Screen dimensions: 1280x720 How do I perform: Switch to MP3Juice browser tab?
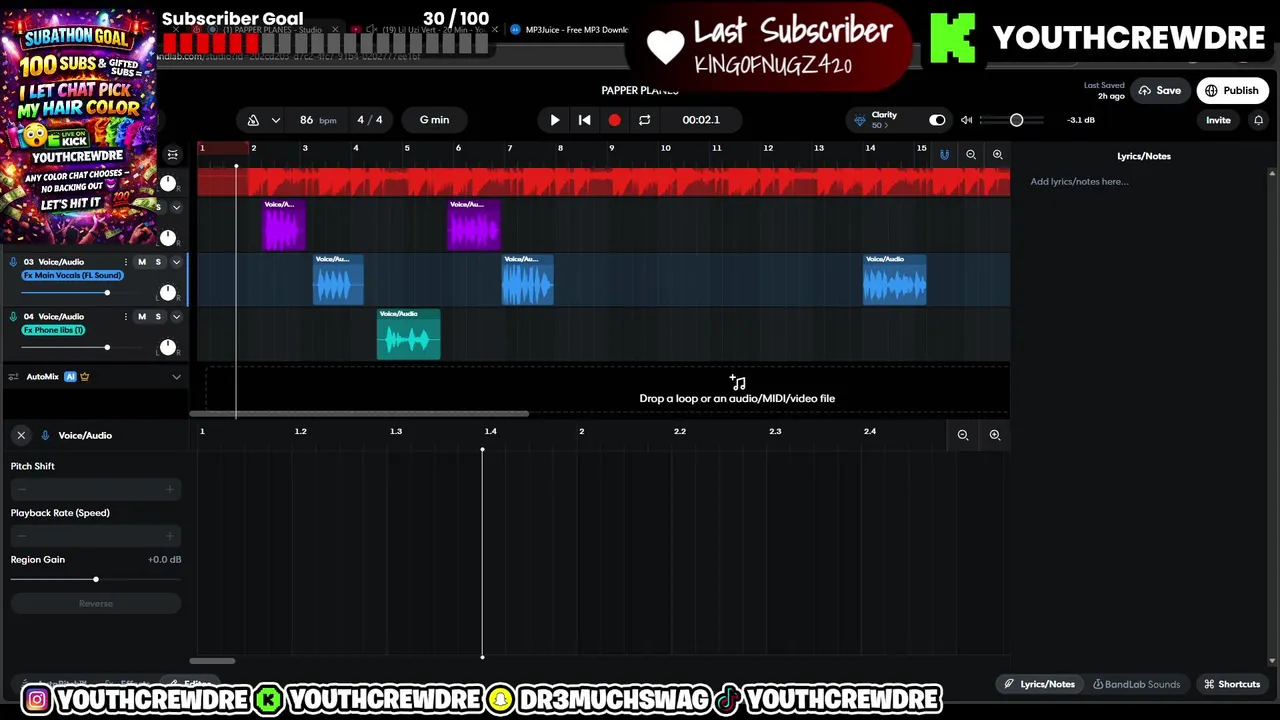(569, 30)
